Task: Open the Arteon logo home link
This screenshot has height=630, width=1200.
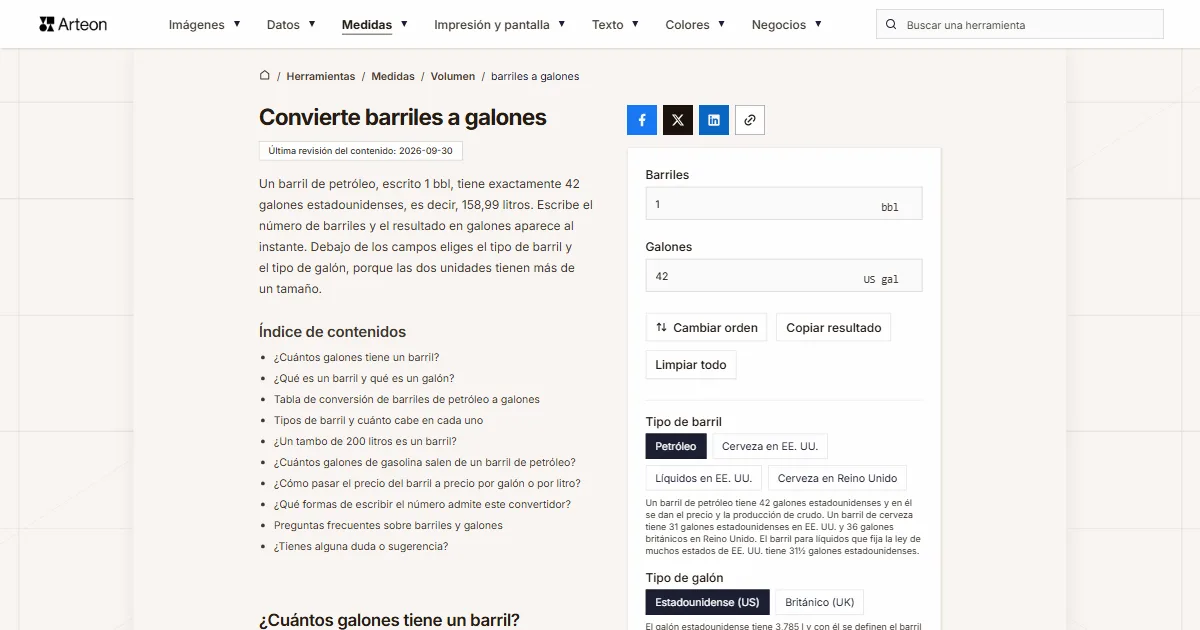Action: pos(73,24)
